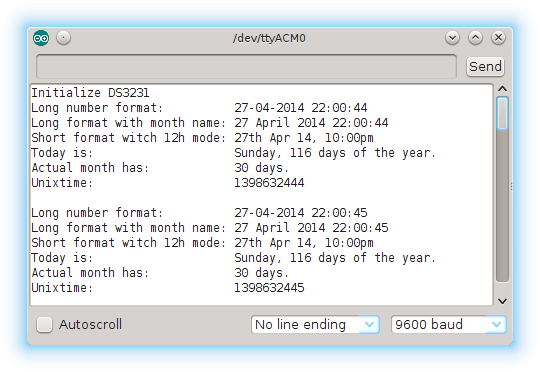Maximize the serial monitor window
The width and height of the screenshot is (540, 372).
pos(475,38)
